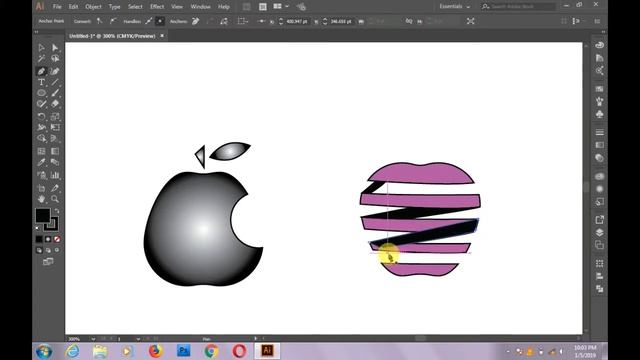Select the Pen tool

(42, 71)
